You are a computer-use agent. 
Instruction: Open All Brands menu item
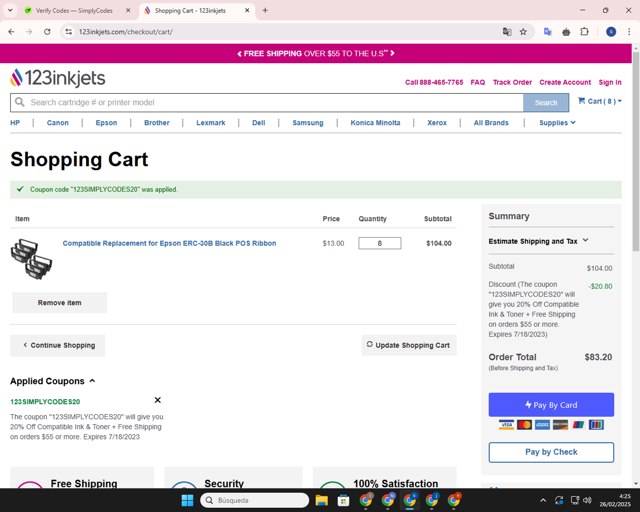pyautogui.click(x=491, y=123)
